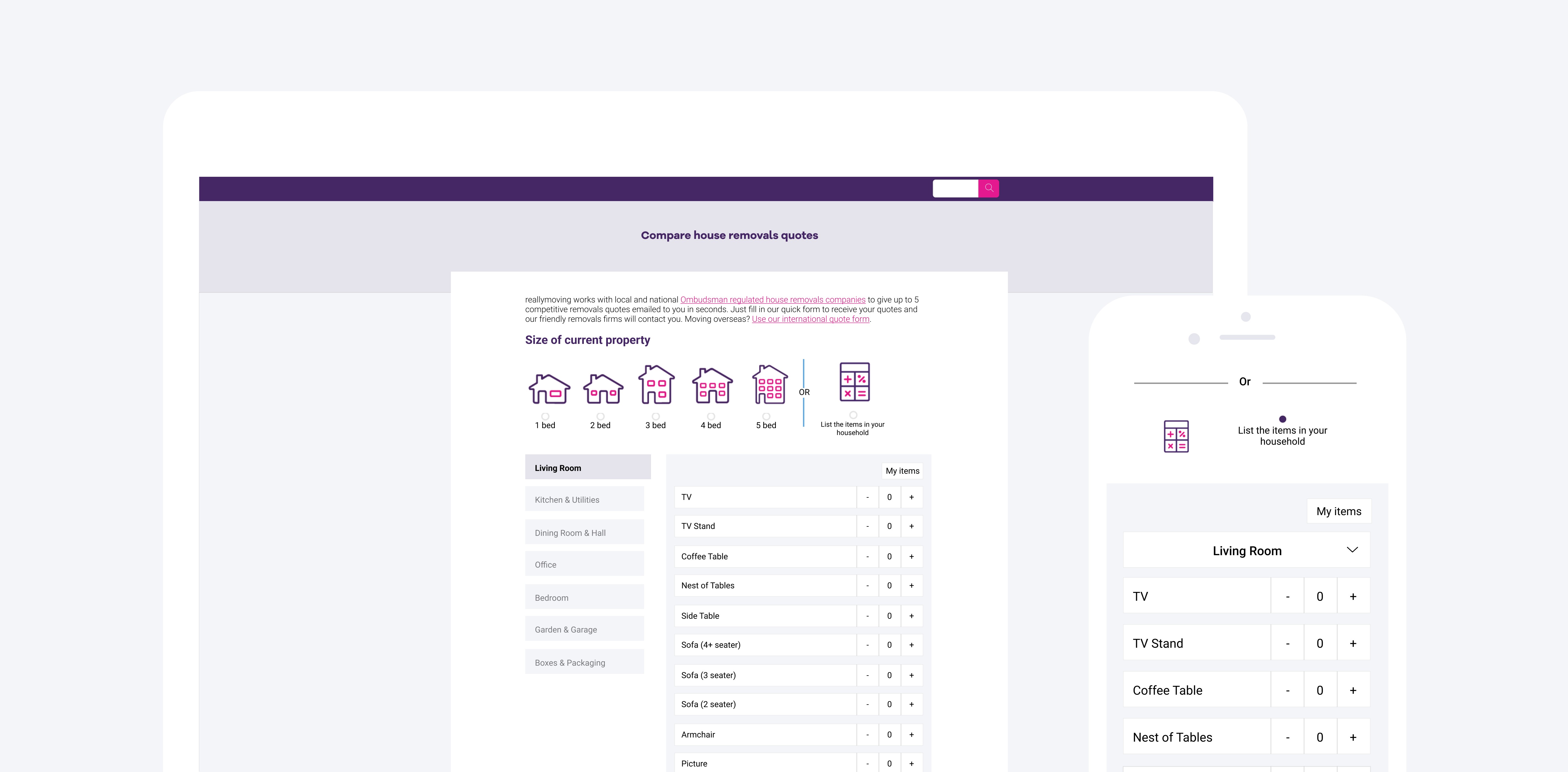Toggle phone 'List the items' radio dot
This screenshot has width=1568, height=772.
[x=1283, y=419]
